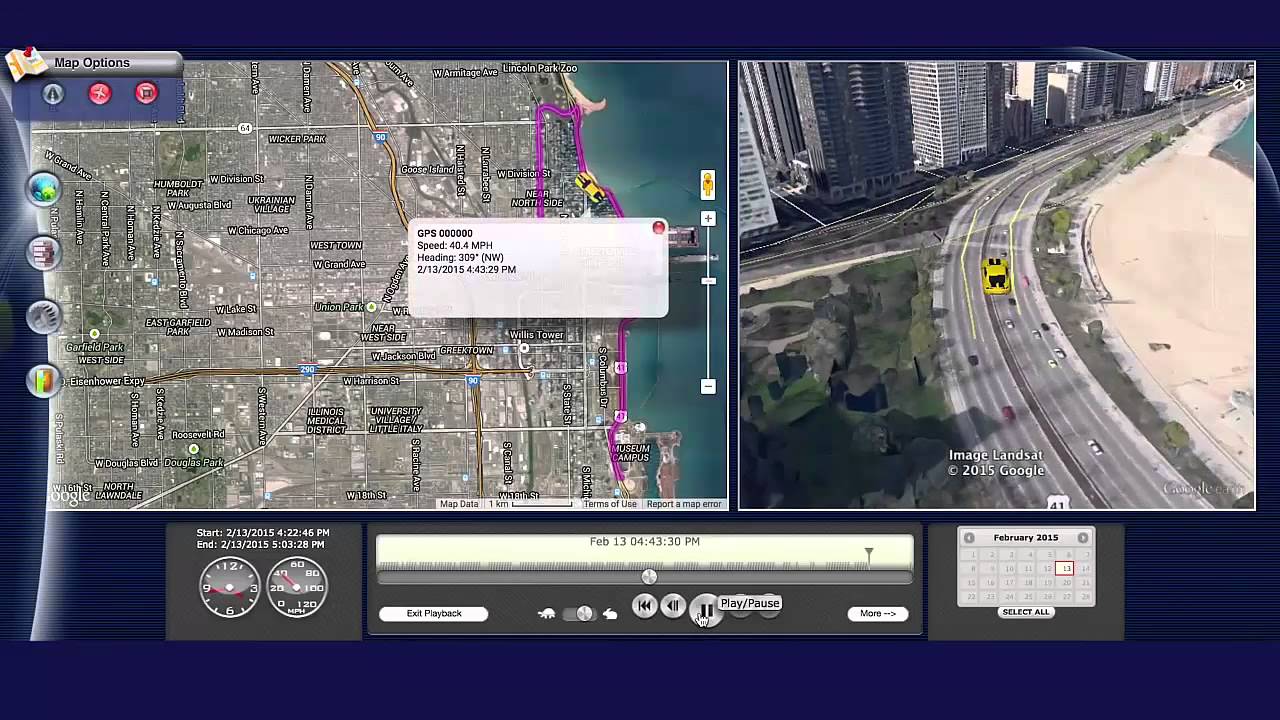Viewport: 1280px width, 720px height.
Task: Go to previous month in calendar
Action: point(969,538)
